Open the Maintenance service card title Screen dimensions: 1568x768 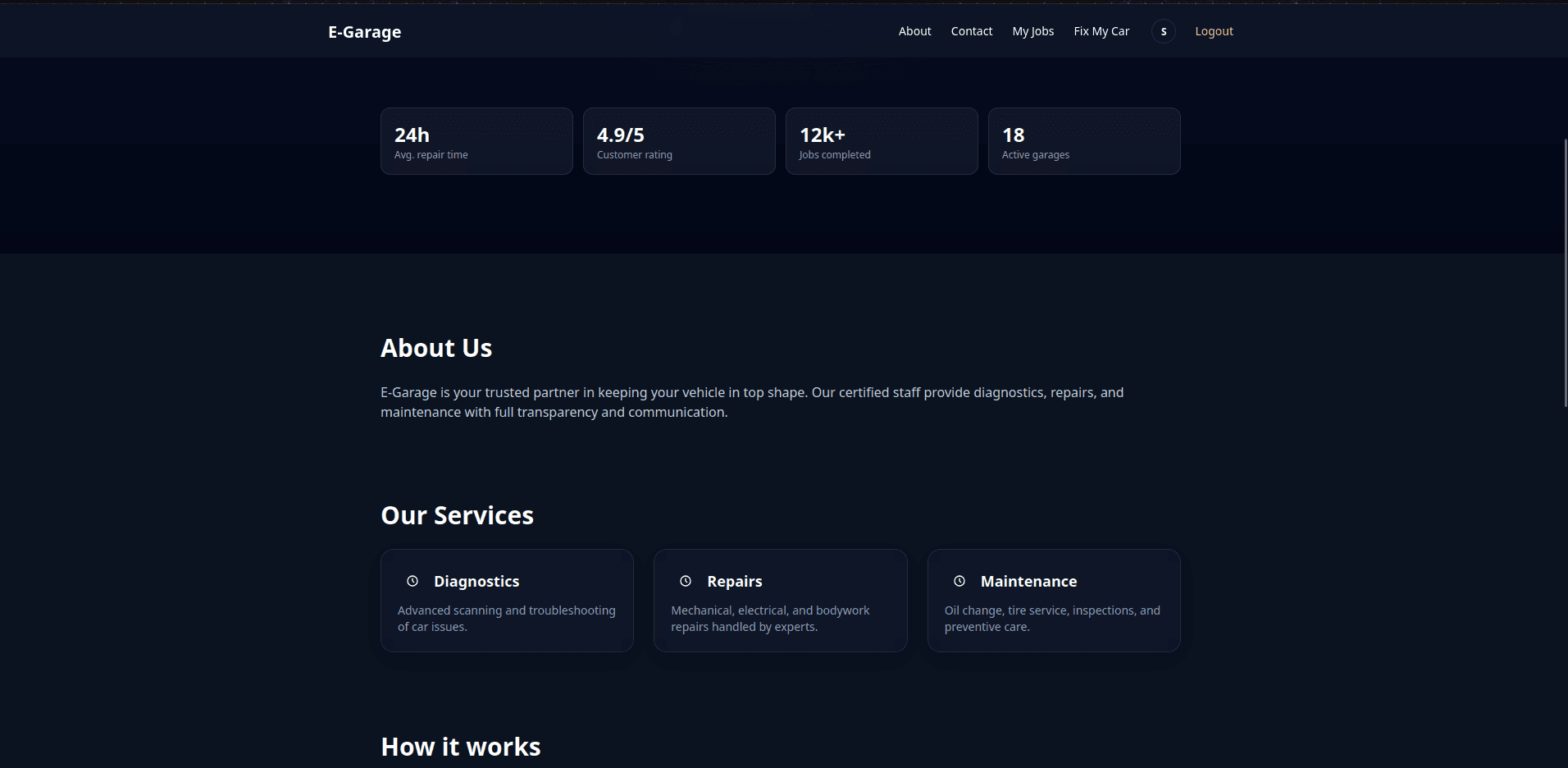[1028, 581]
